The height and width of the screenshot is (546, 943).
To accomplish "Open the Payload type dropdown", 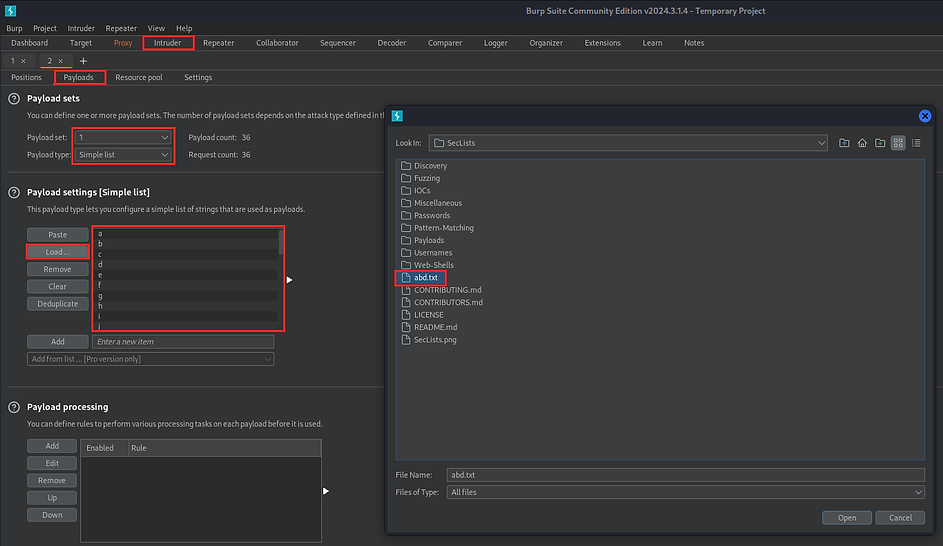I will pos(124,155).
